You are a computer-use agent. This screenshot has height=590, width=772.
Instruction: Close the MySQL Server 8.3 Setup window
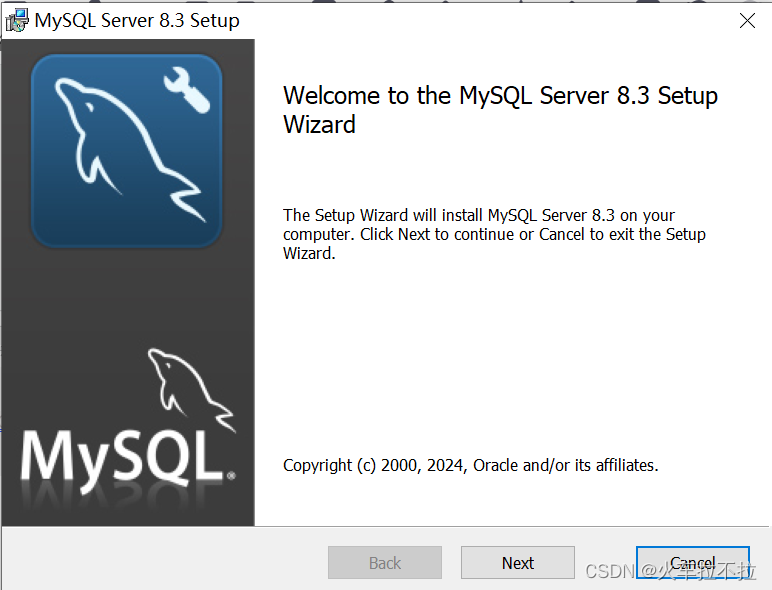point(747,21)
